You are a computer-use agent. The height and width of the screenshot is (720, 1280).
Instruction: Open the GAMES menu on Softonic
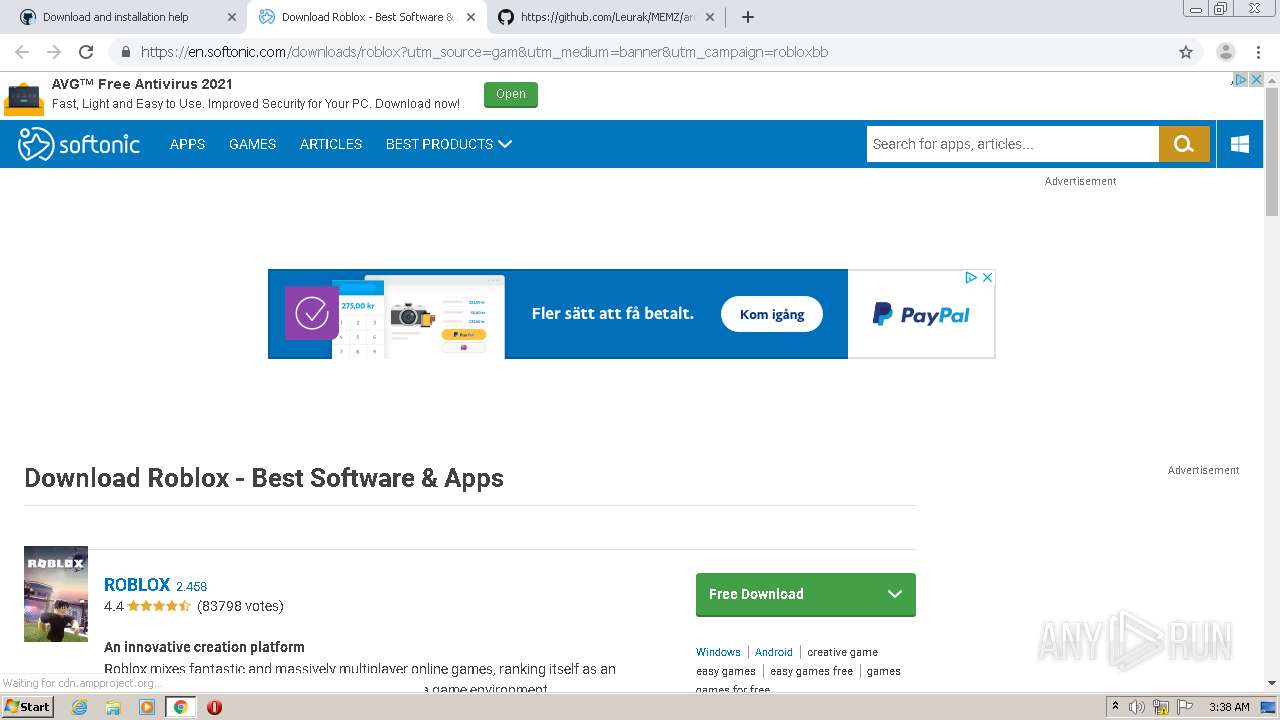pyautogui.click(x=252, y=144)
